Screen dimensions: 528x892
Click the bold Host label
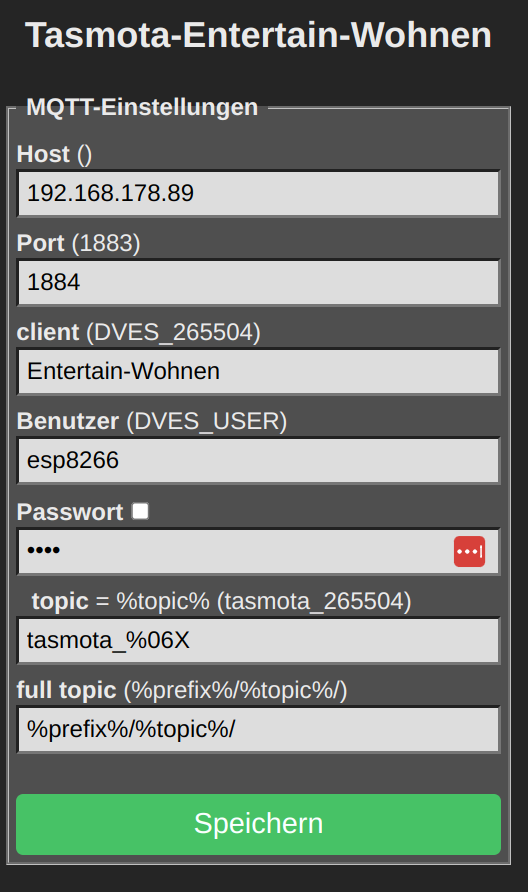click(43, 154)
